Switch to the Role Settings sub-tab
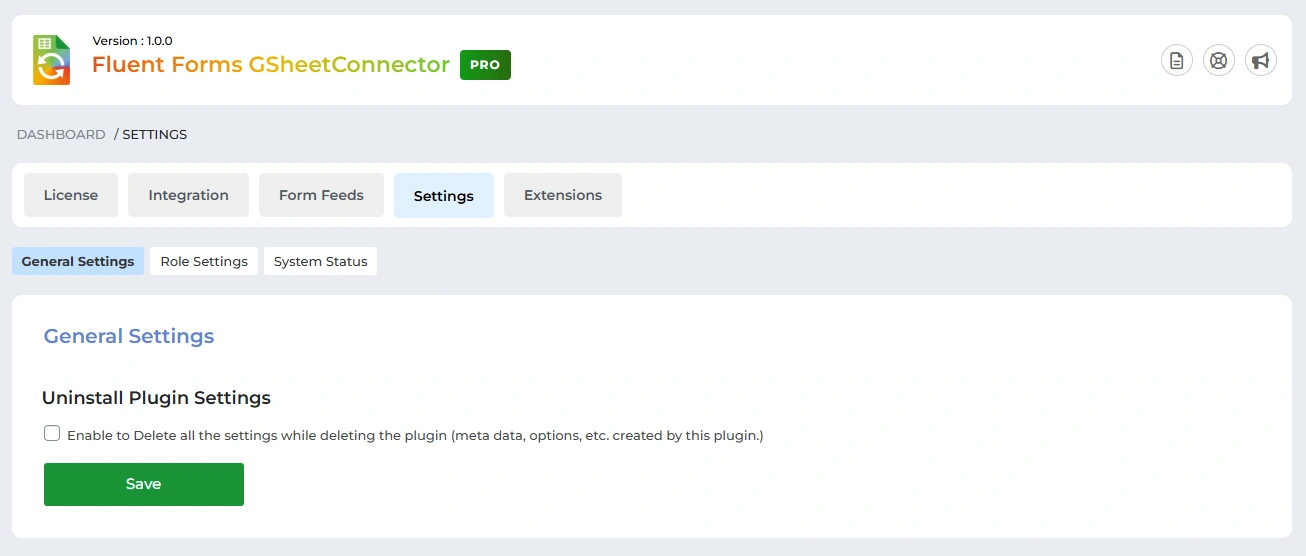The width and height of the screenshot is (1306, 556). point(204,261)
